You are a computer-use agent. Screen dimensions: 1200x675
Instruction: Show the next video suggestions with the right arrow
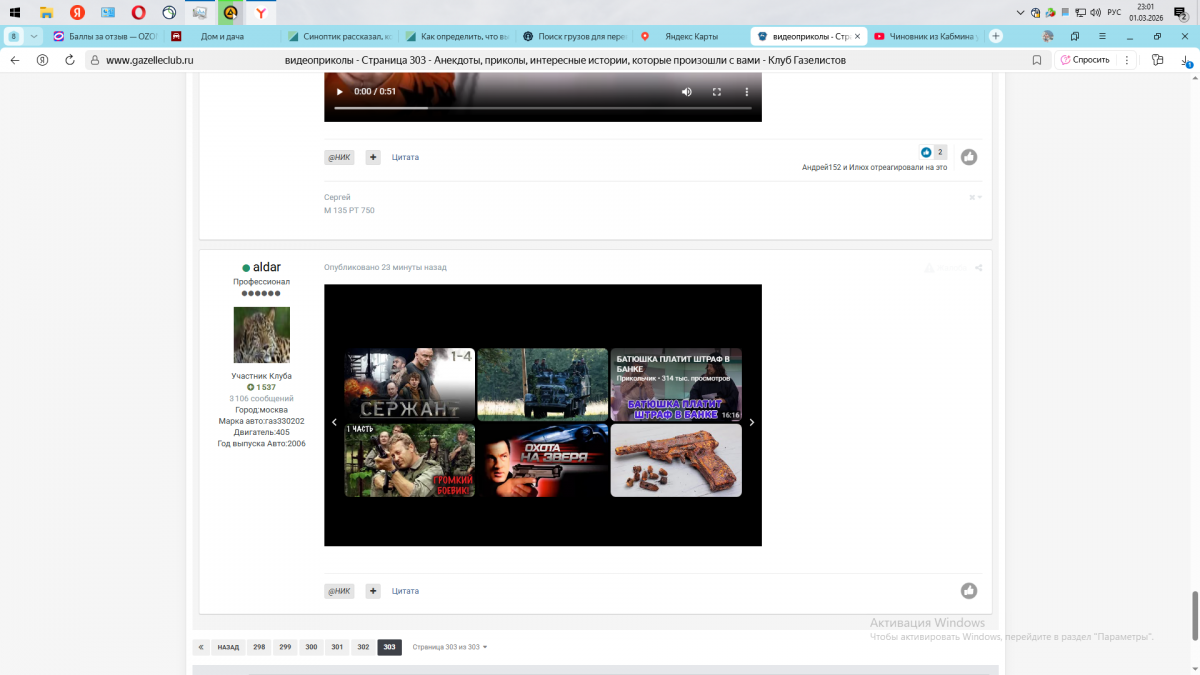pyautogui.click(x=752, y=423)
